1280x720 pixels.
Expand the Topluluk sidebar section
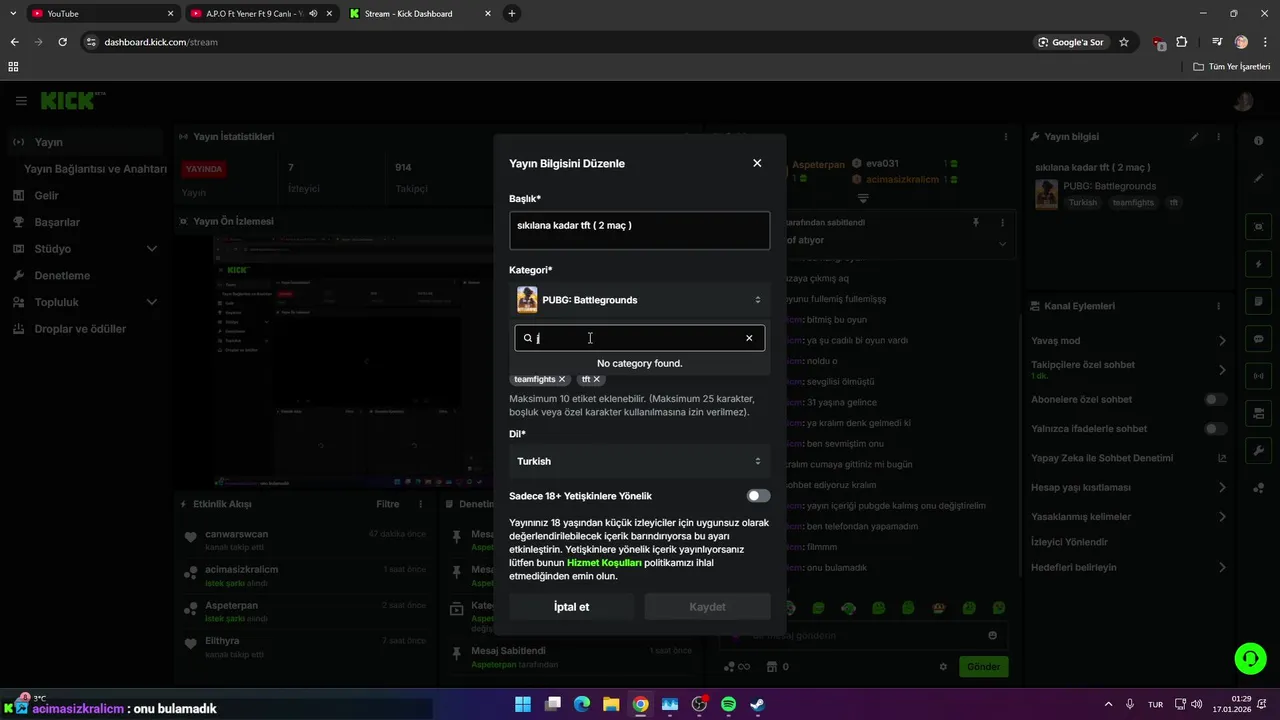click(x=152, y=302)
